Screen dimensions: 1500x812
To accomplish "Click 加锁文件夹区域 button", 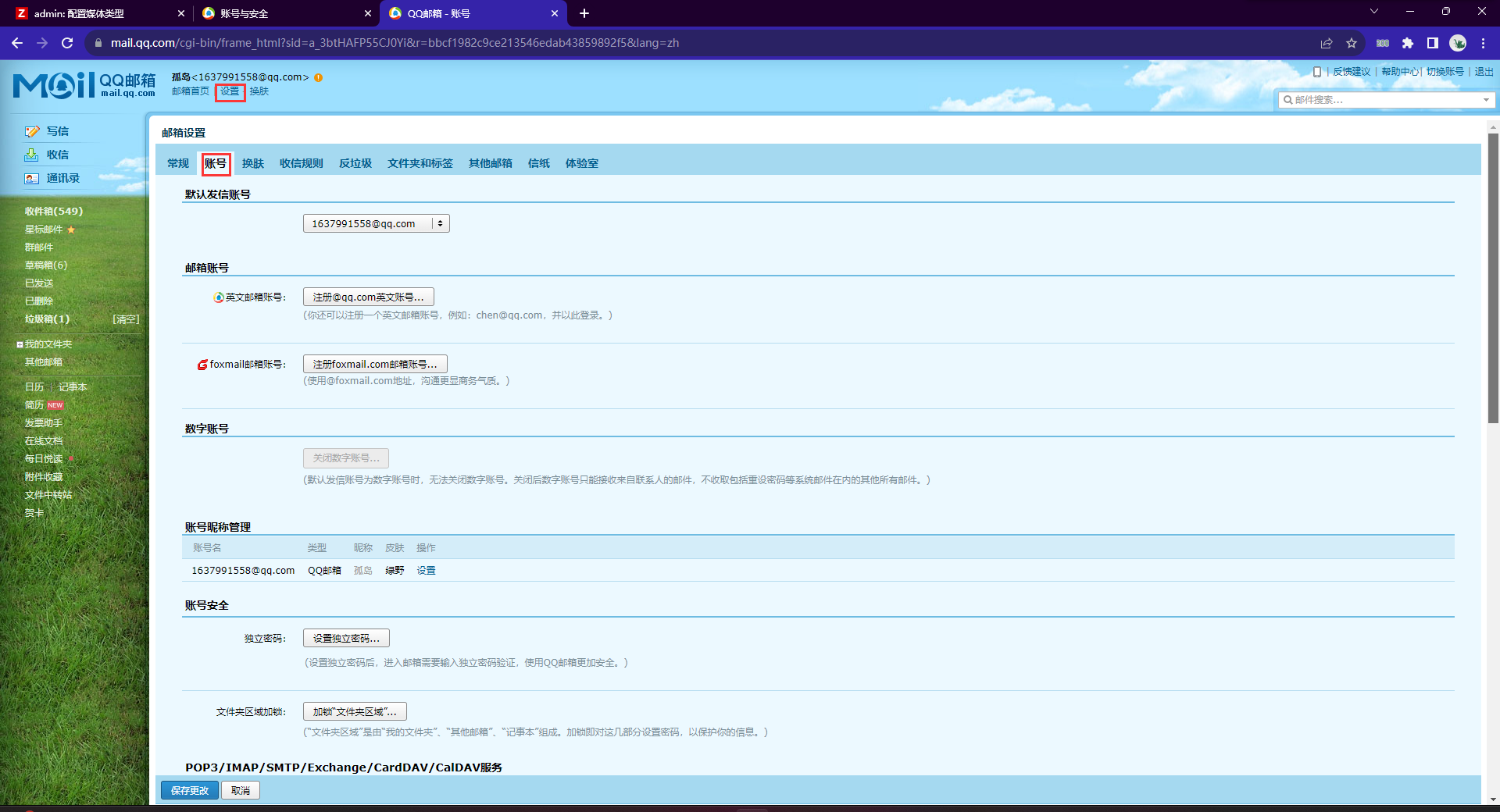I will 355,711.
